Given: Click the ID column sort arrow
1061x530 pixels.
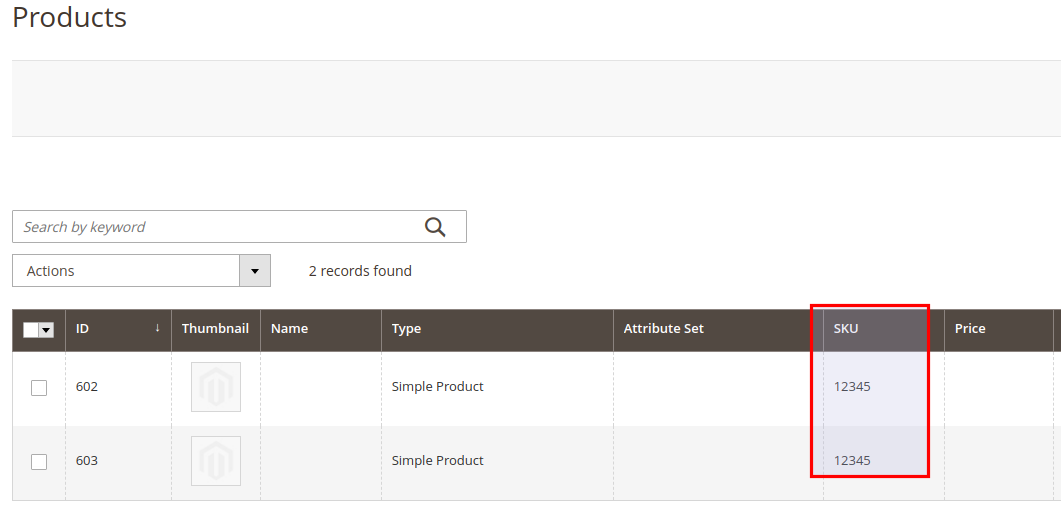Looking at the screenshot, I should pos(157,328).
